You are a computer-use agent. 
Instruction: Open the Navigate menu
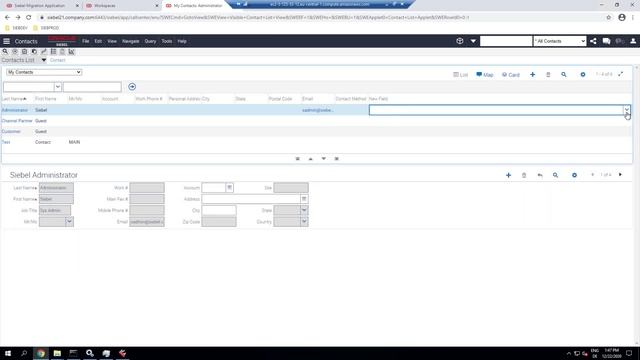point(131,41)
